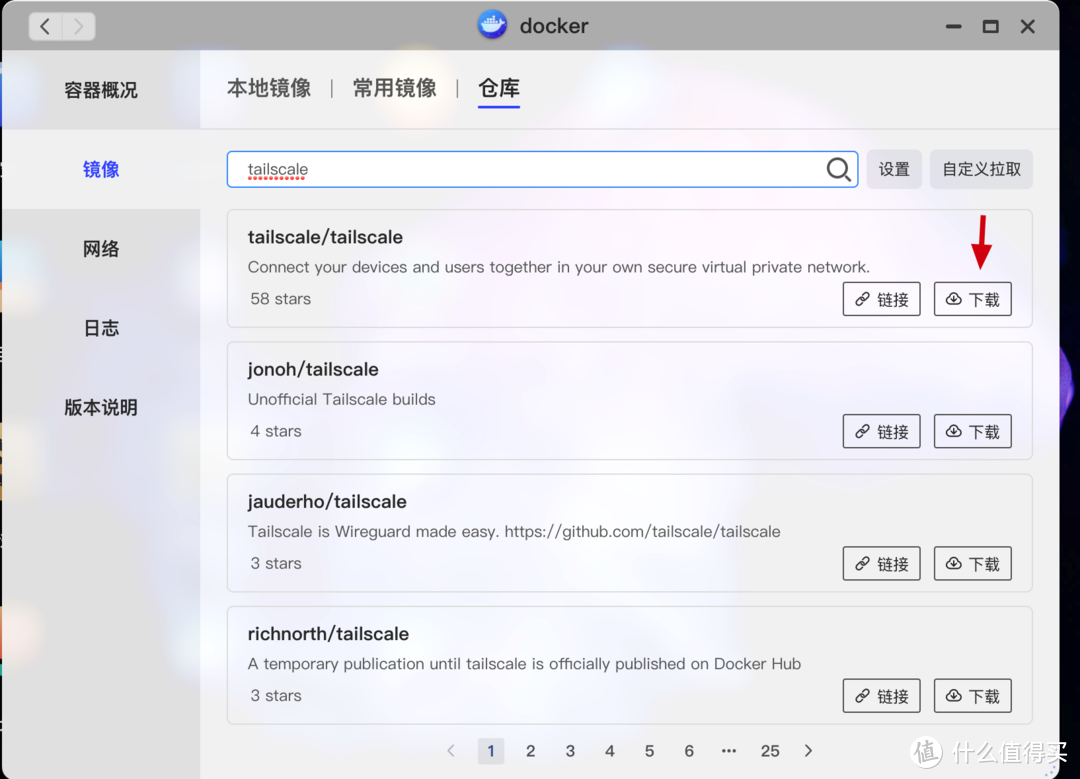Click the tailscale/tailscale title
Viewport: 1080px width, 779px height.
(325, 237)
